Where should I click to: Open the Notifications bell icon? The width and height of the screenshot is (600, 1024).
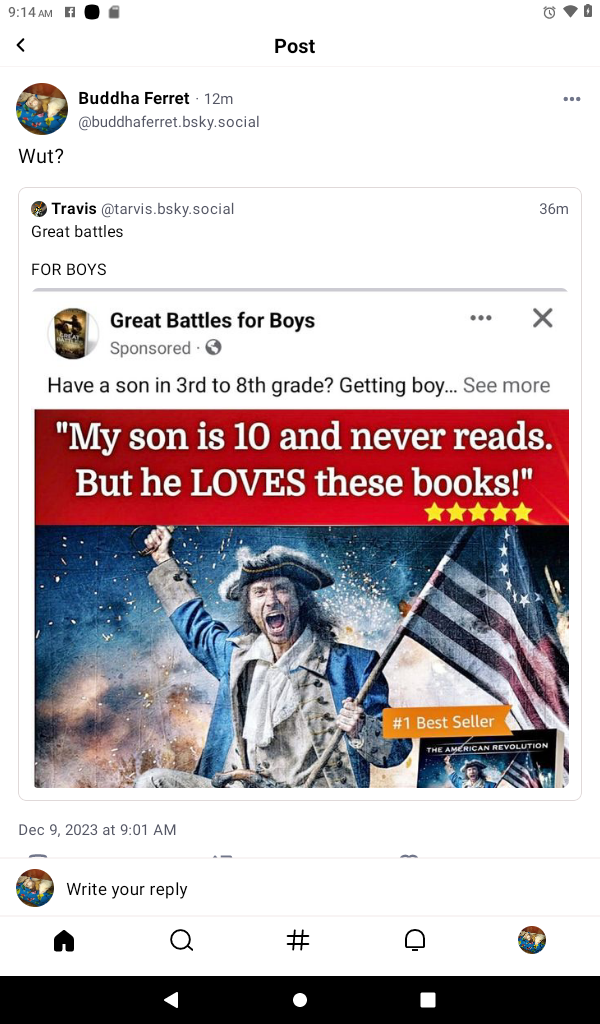click(x=415, y=940)
